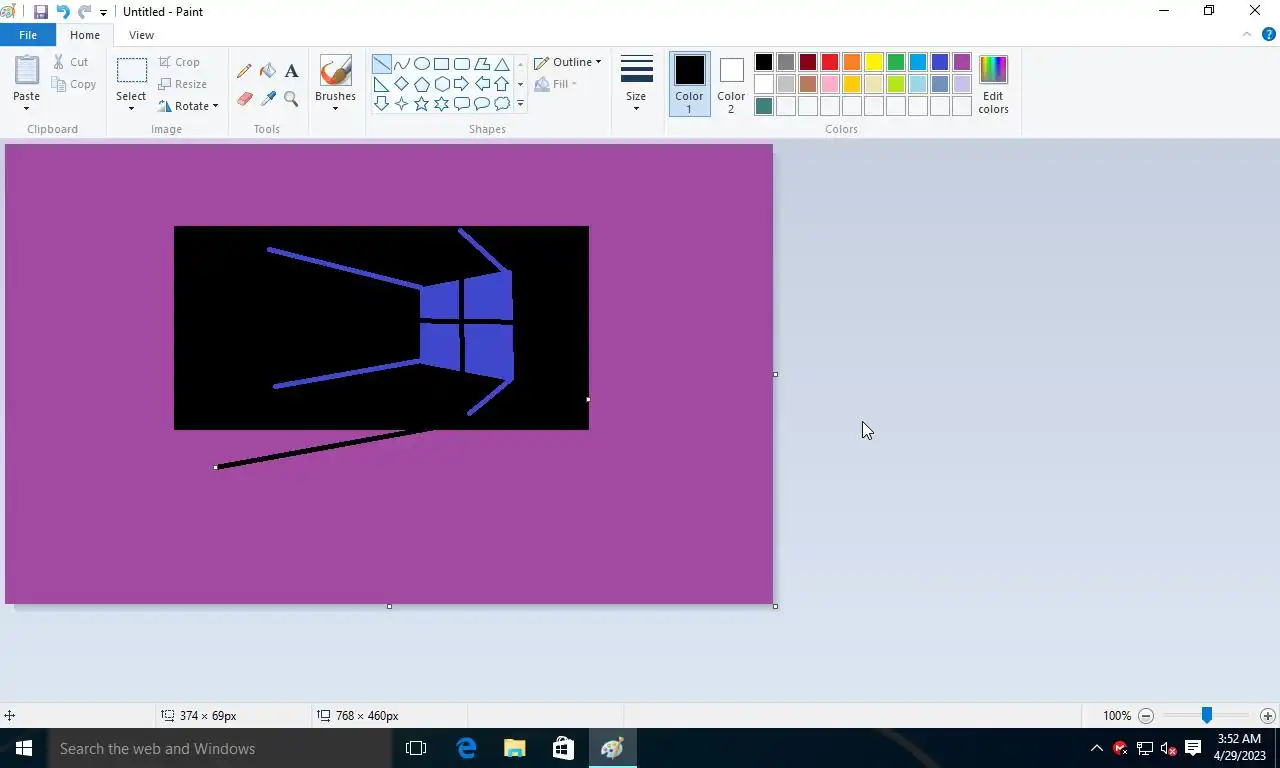Choose the Pentagon shape

(422, 84)
